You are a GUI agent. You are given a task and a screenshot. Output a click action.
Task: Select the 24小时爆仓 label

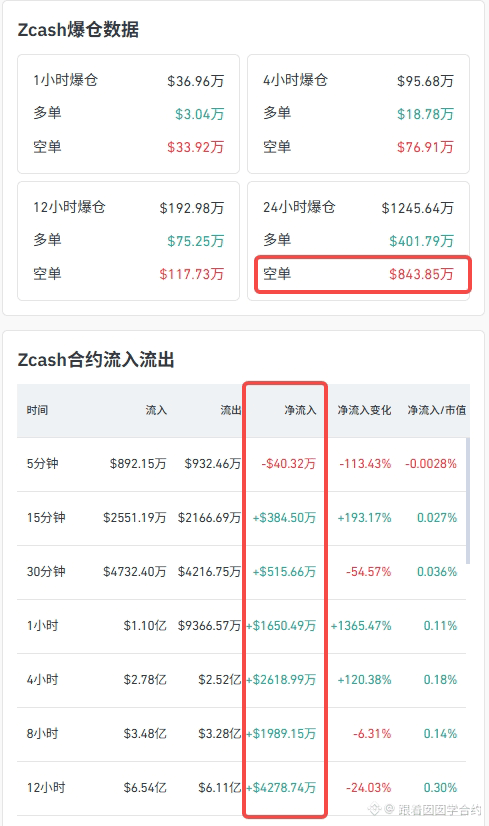(299, 207)
